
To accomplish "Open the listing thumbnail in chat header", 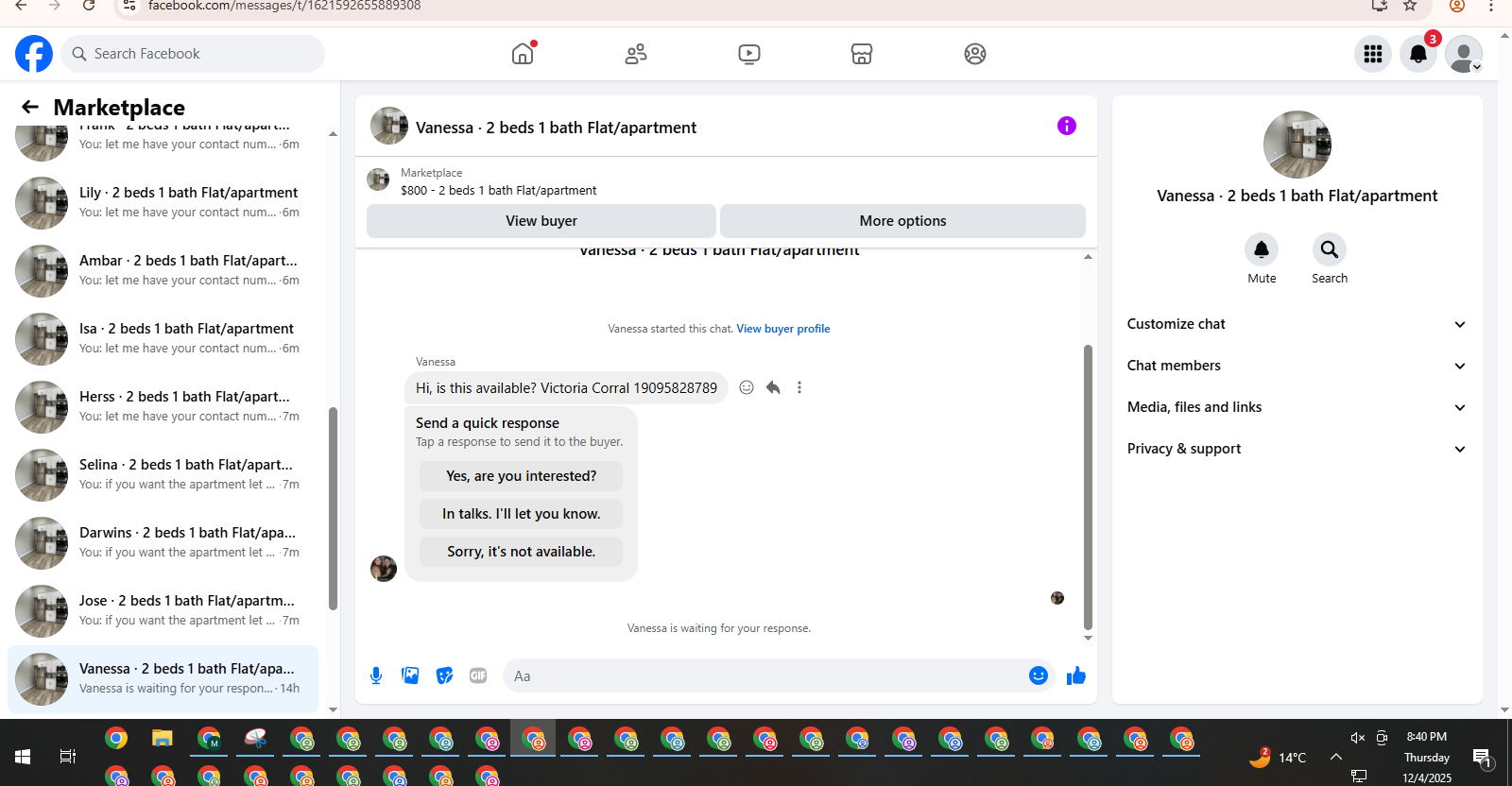I will click(389, 126).
